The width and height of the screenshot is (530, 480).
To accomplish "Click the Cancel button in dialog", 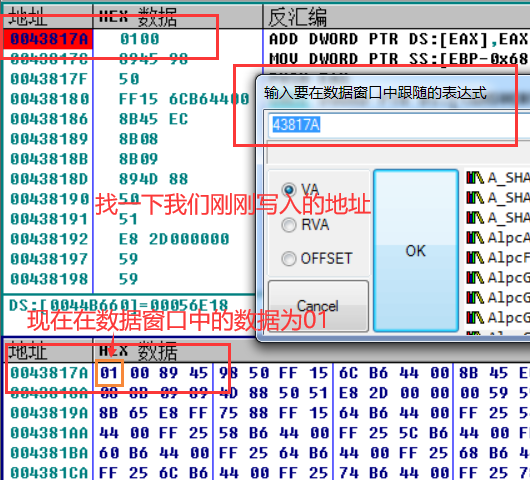I will (x=318, y=306).
